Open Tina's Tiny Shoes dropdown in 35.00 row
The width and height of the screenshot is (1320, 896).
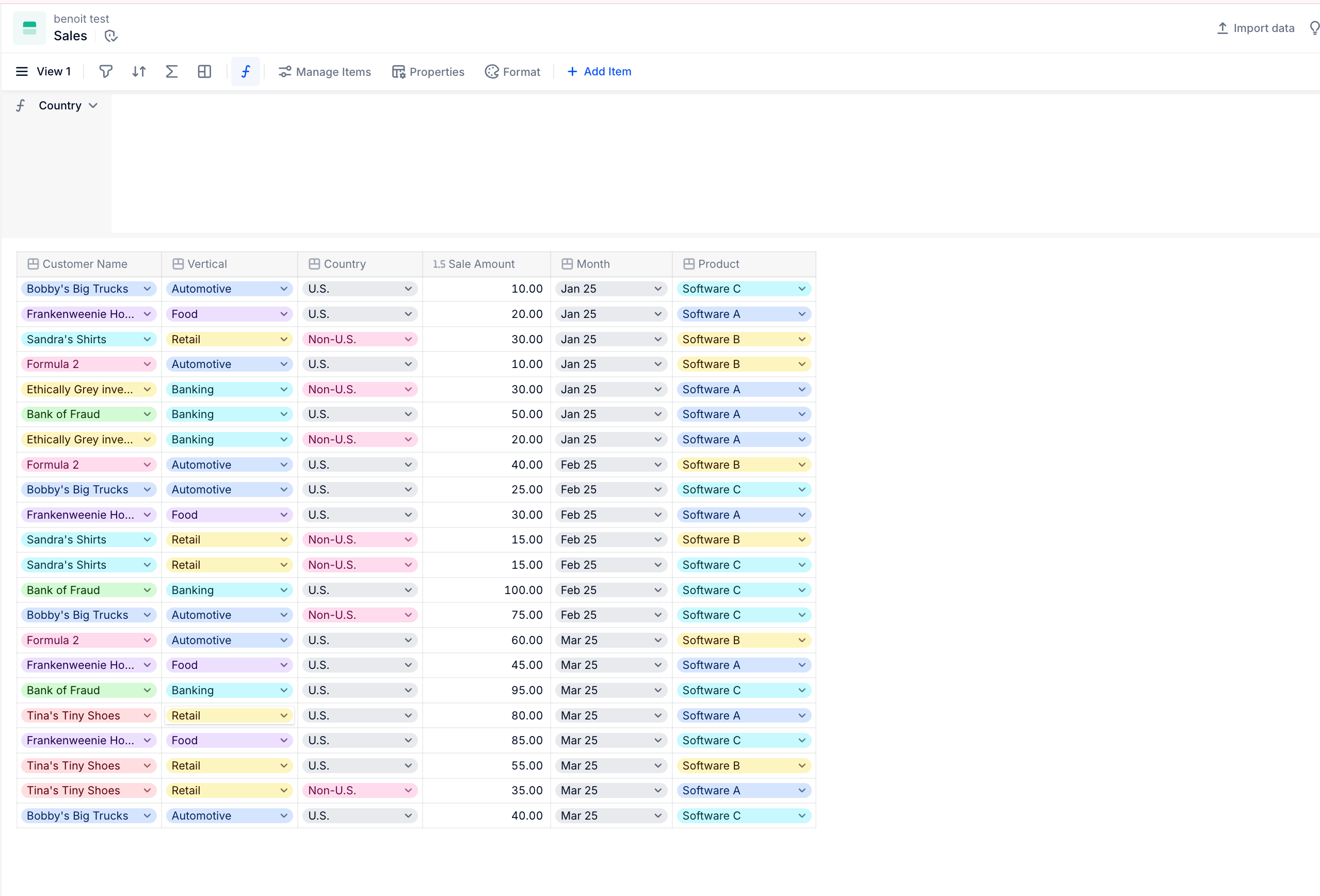click(89, 791)
